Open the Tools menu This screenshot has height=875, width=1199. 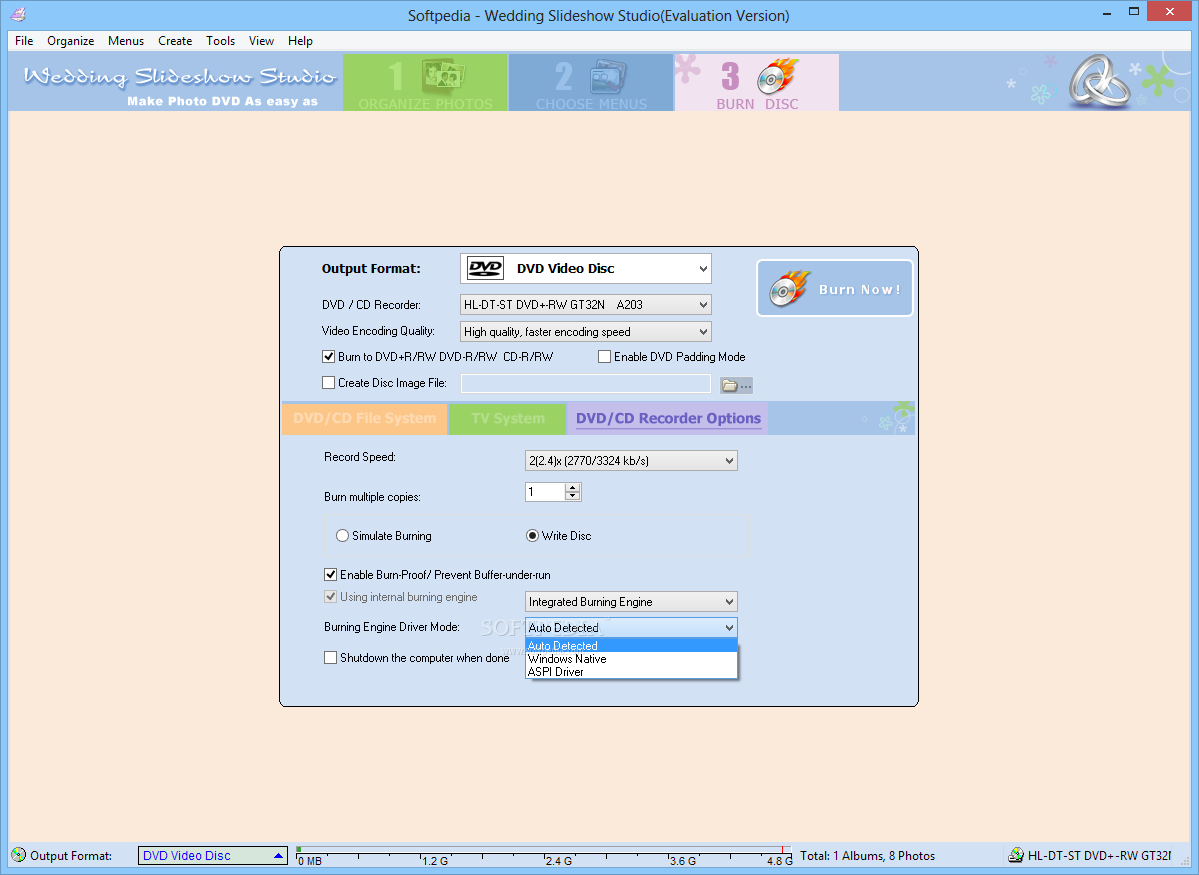(x=220, y=41)
